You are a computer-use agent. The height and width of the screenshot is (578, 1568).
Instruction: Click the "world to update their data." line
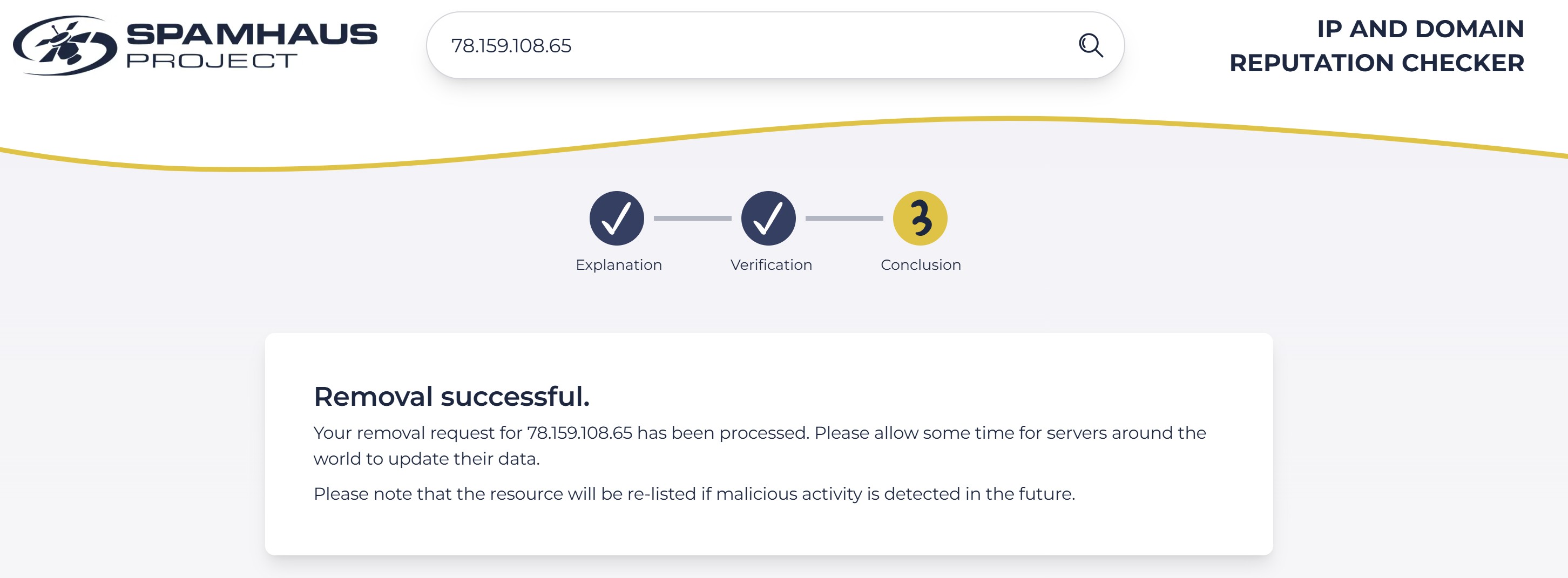pos(426,458)
